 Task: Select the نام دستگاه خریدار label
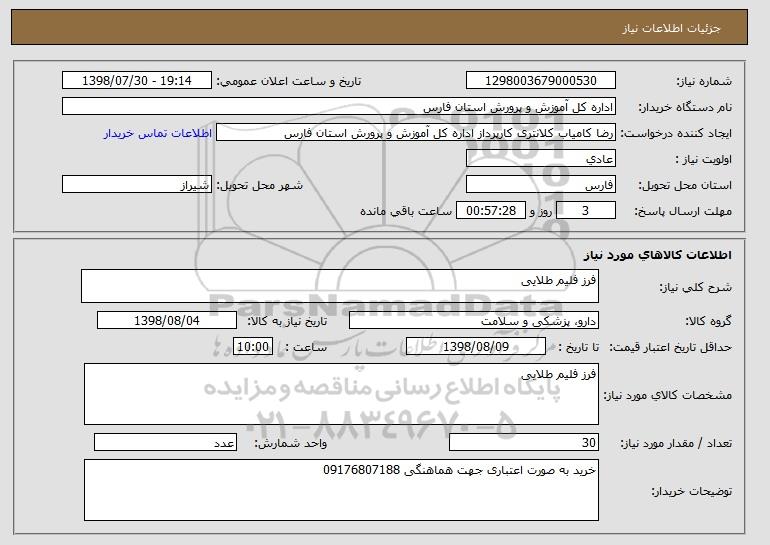tap(685, 108)
